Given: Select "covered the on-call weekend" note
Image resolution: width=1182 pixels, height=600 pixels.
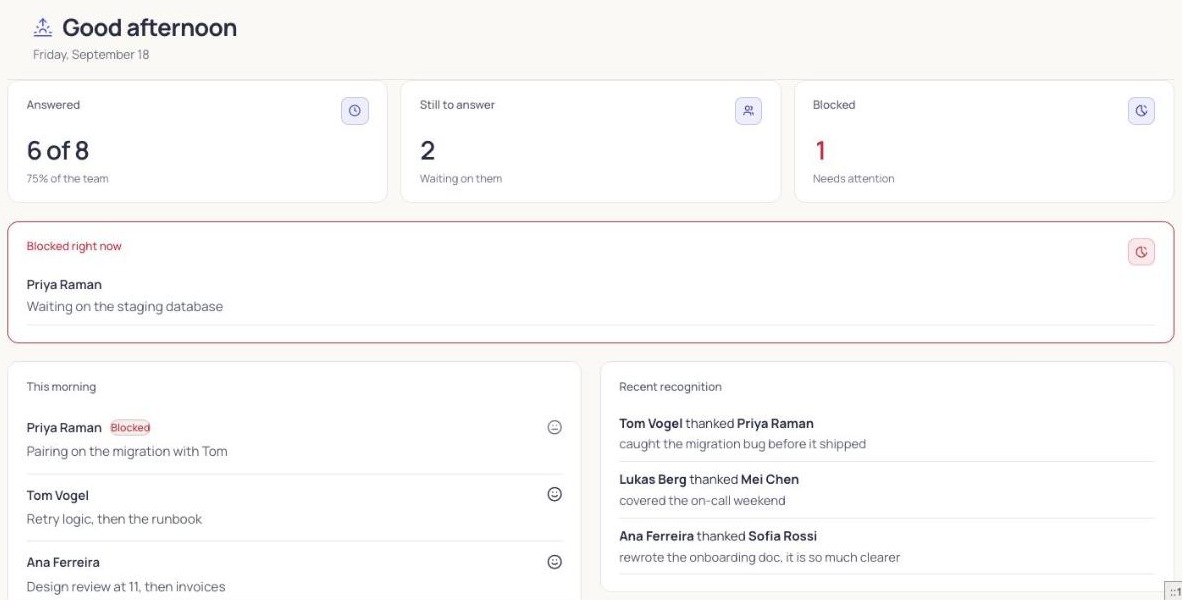Looking at the screenshot, I should click(x=703, y=501).
